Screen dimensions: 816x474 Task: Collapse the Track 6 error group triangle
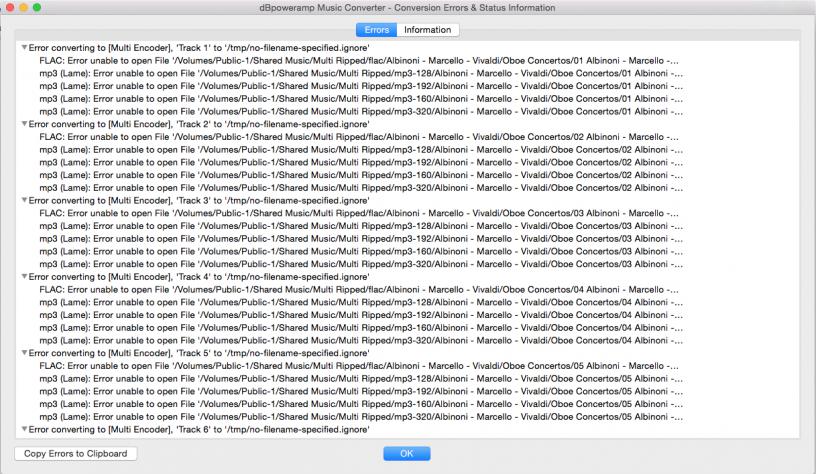click(x=25, y=429)
